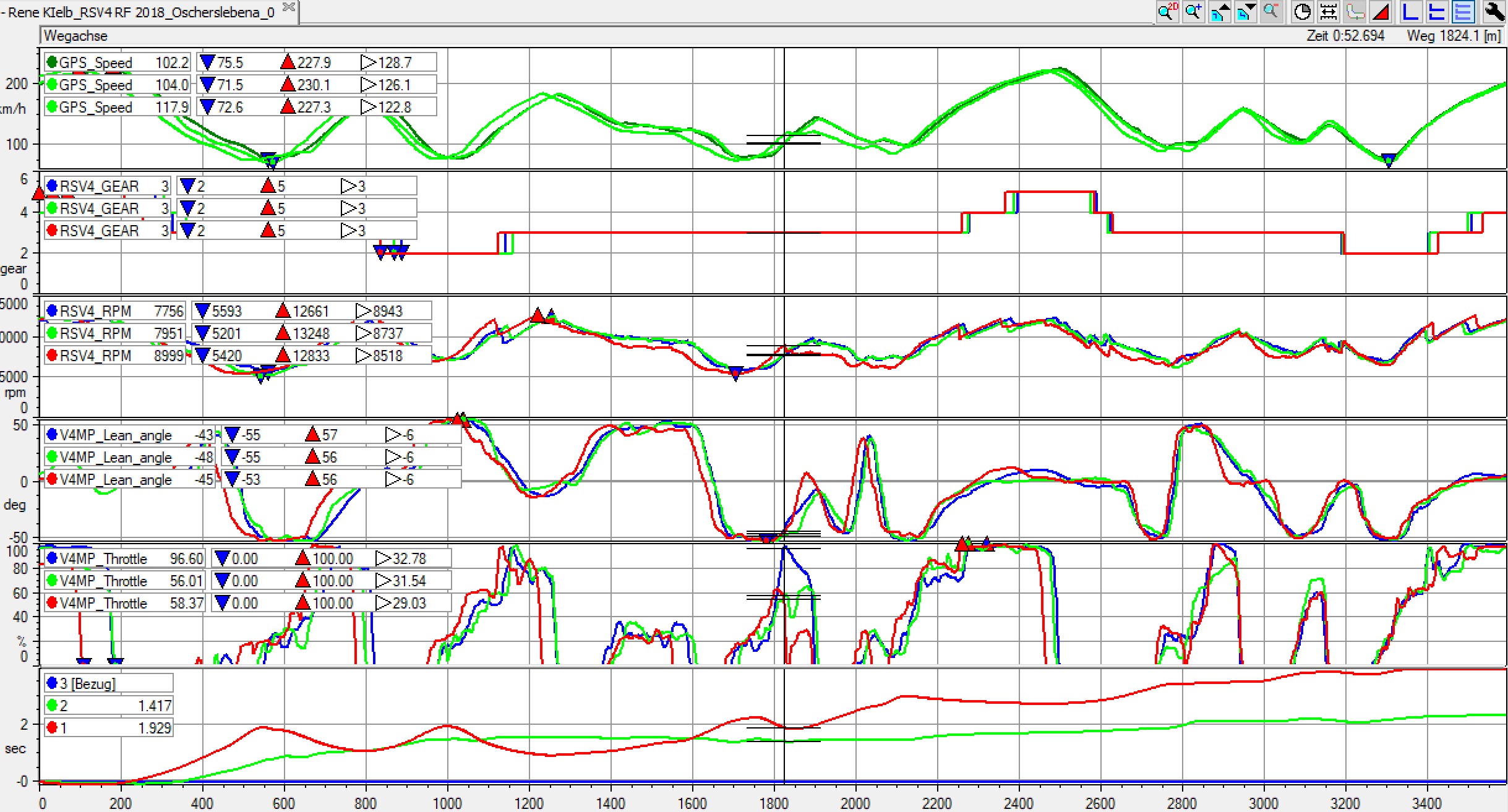Image resolution: width=1508 pixels, height=812 pixels.
Task: Select RSV4_RPM legend entry showing 7951
Action: click(115, 333)
